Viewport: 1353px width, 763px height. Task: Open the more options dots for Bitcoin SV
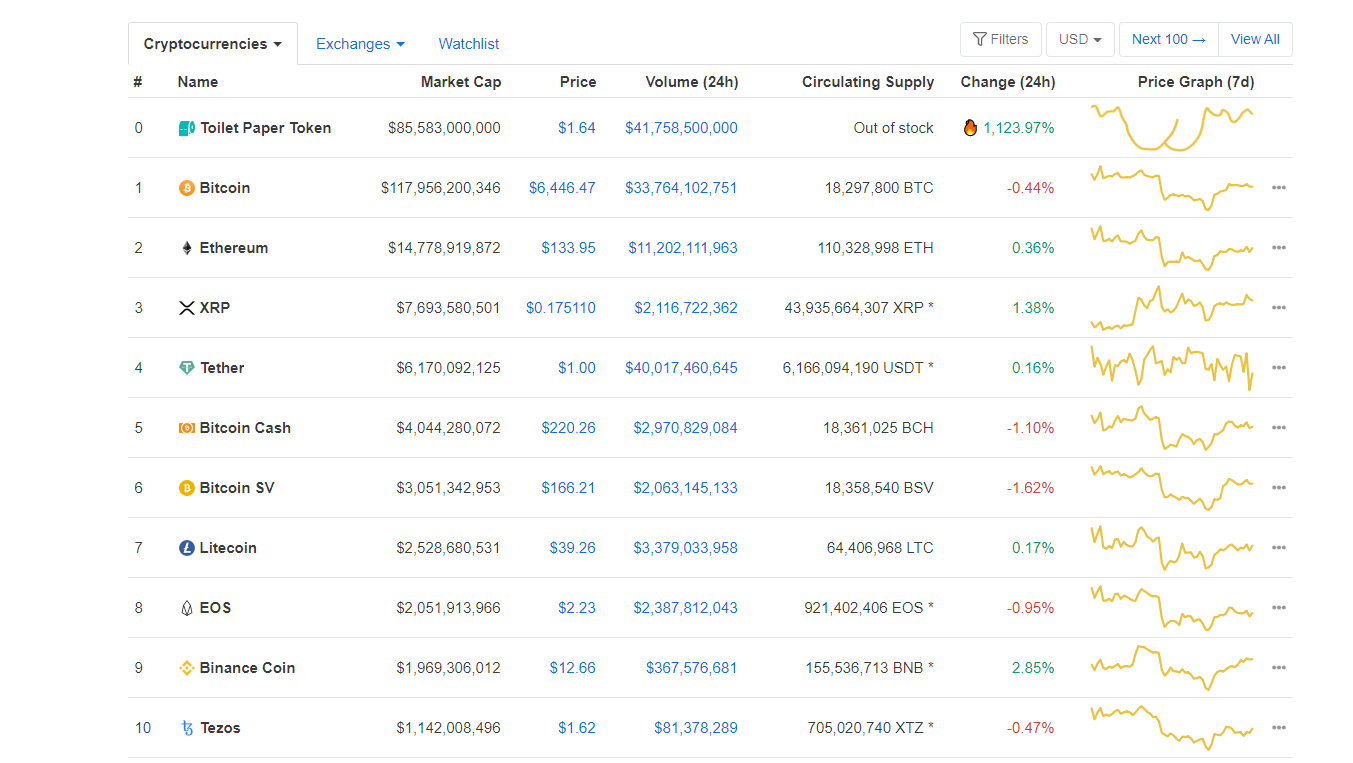[x=1279, y=488]
